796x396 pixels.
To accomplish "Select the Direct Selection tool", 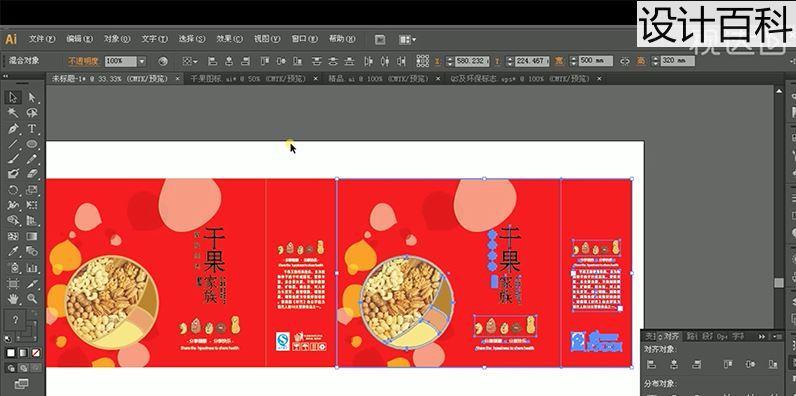I will point(32,97).
